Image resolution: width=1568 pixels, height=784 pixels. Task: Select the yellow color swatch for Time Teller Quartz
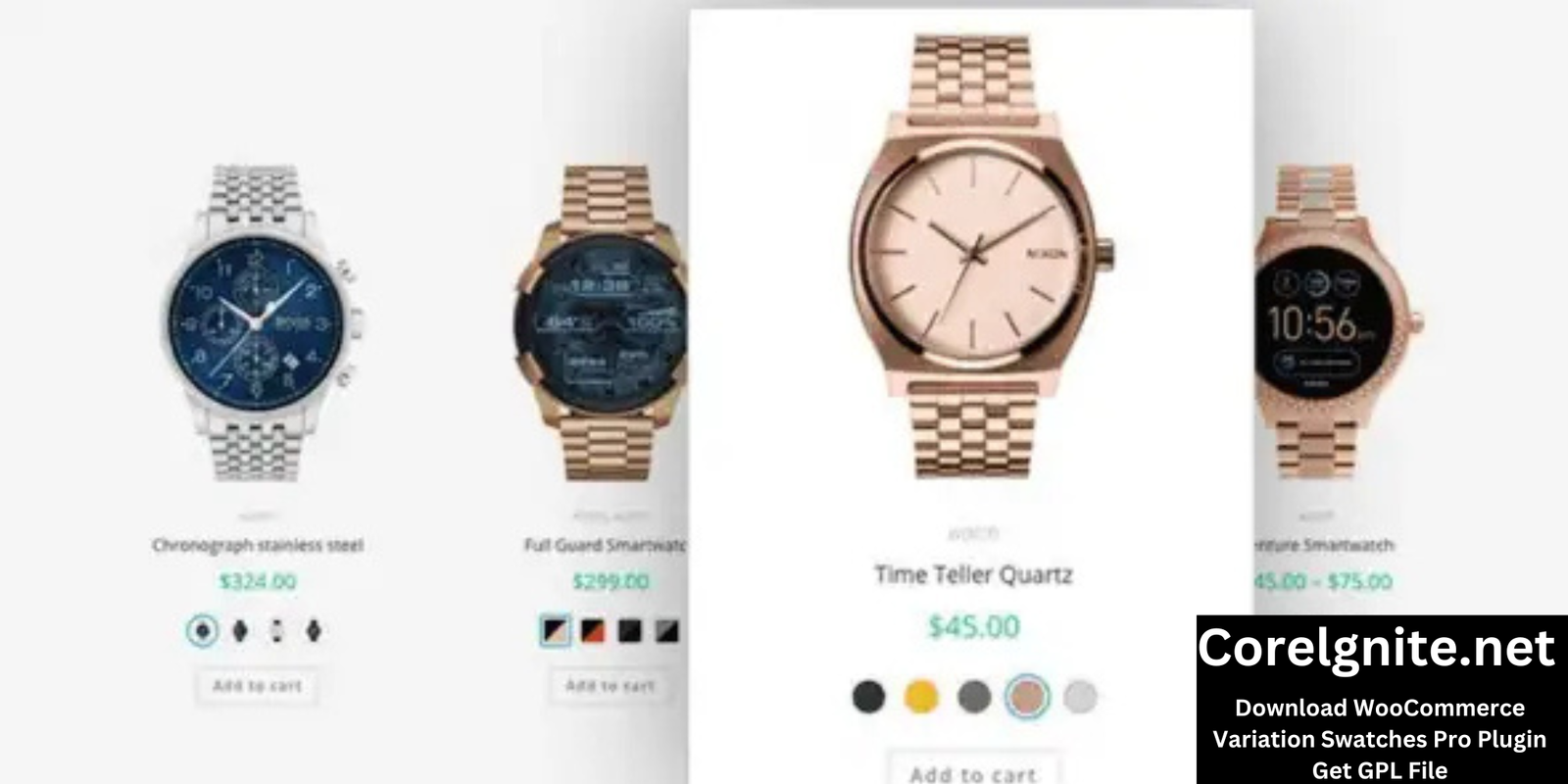(921, 697)
